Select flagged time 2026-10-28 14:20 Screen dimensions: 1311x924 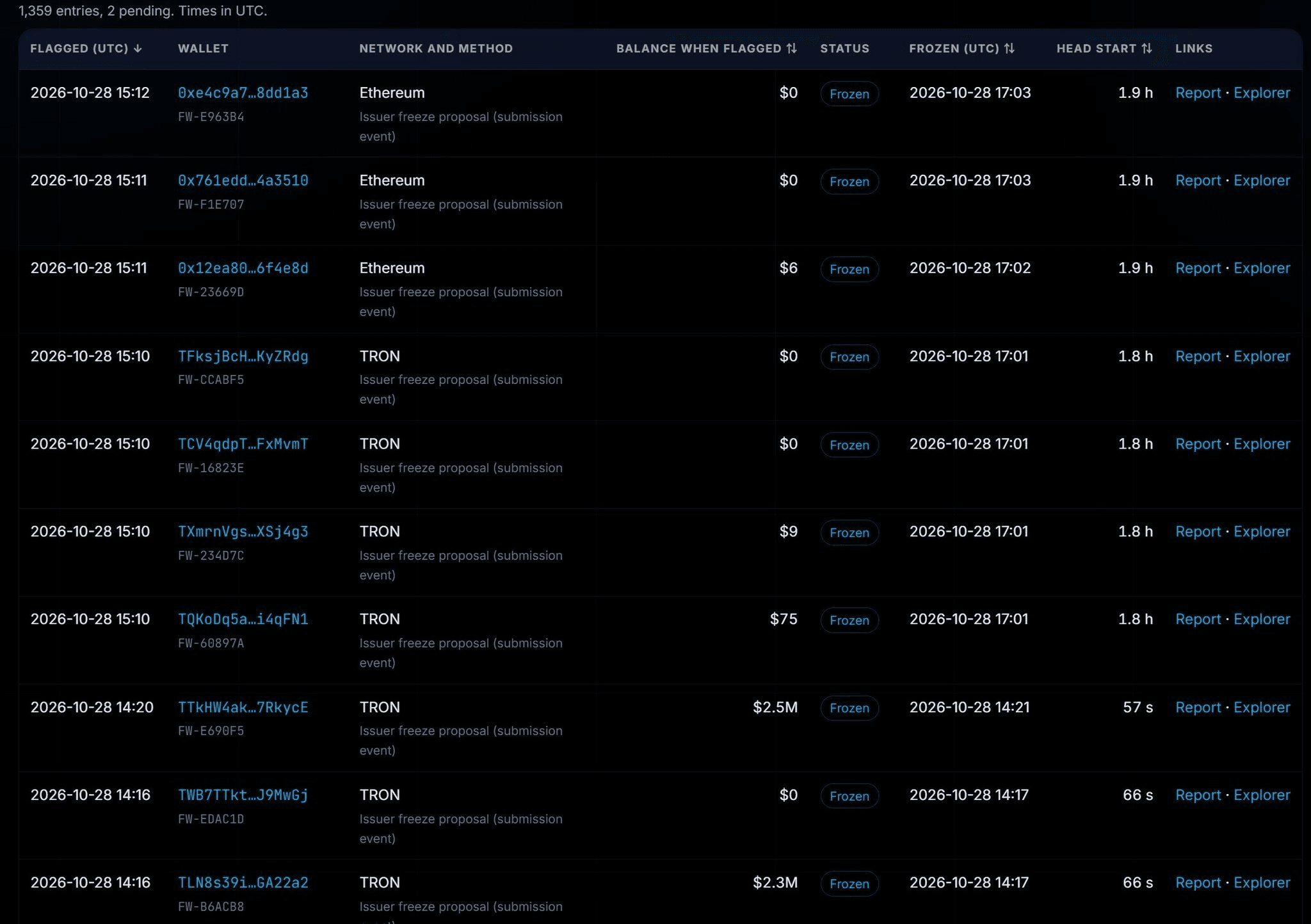tap(92, 708)
